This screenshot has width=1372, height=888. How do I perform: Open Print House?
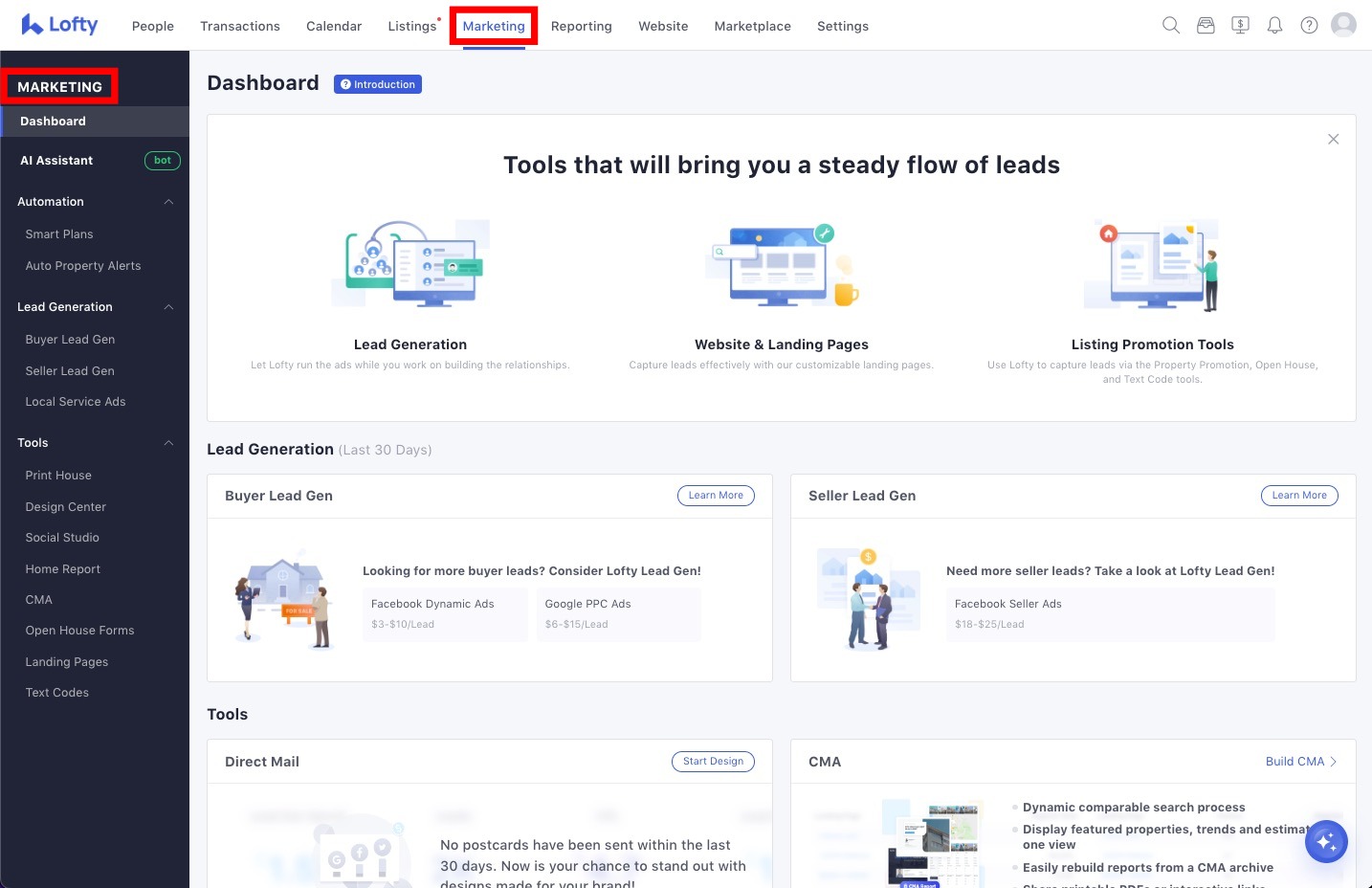[58, 476]
